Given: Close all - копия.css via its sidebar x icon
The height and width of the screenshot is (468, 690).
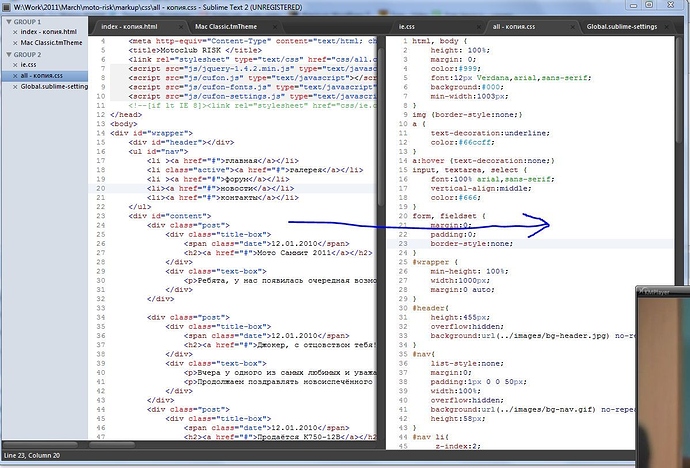Looking at the screenshot, I should pos(14,76).
